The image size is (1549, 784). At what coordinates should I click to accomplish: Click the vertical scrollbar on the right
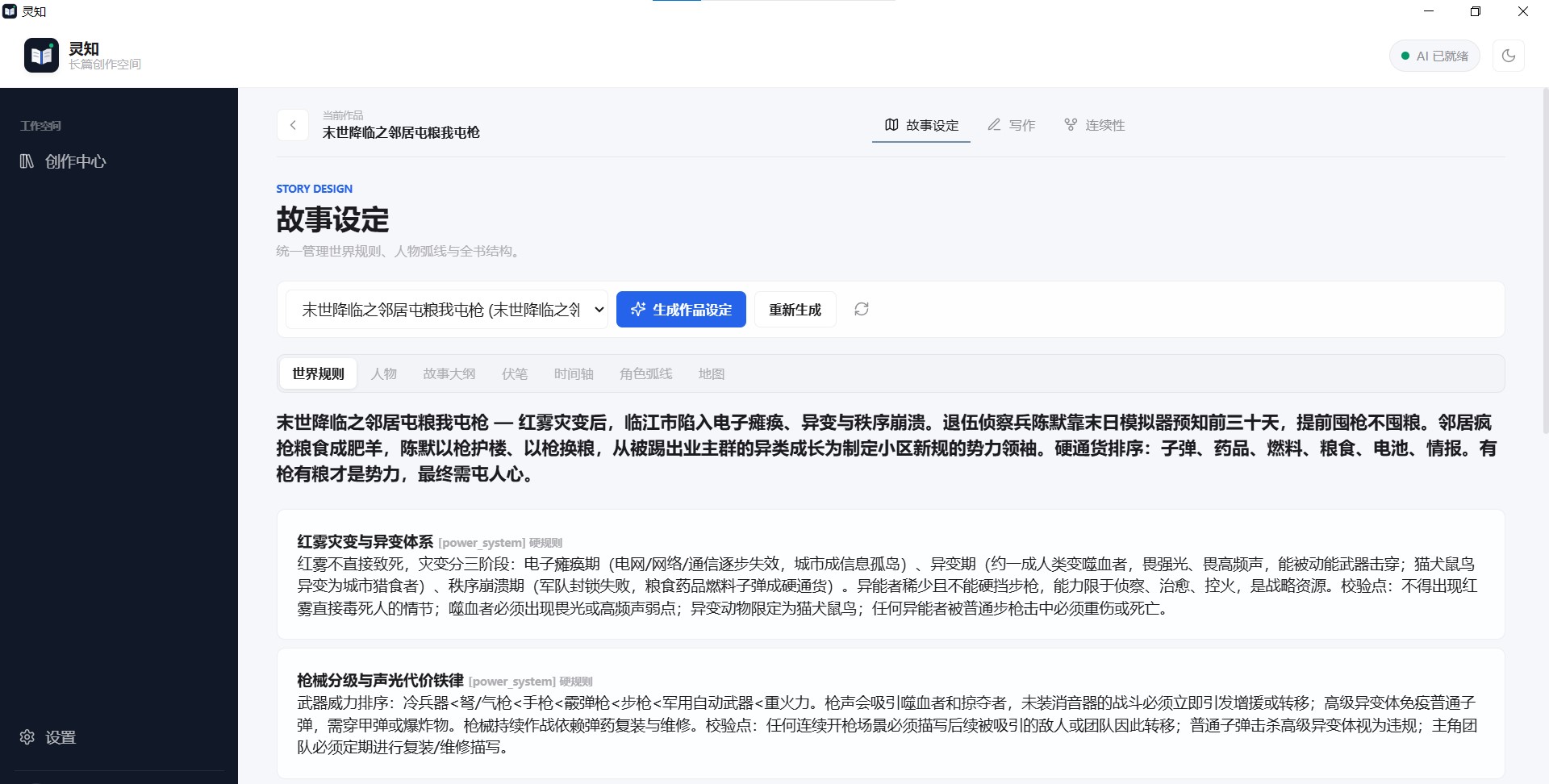pyautogui.click(x=1545, y=262)
